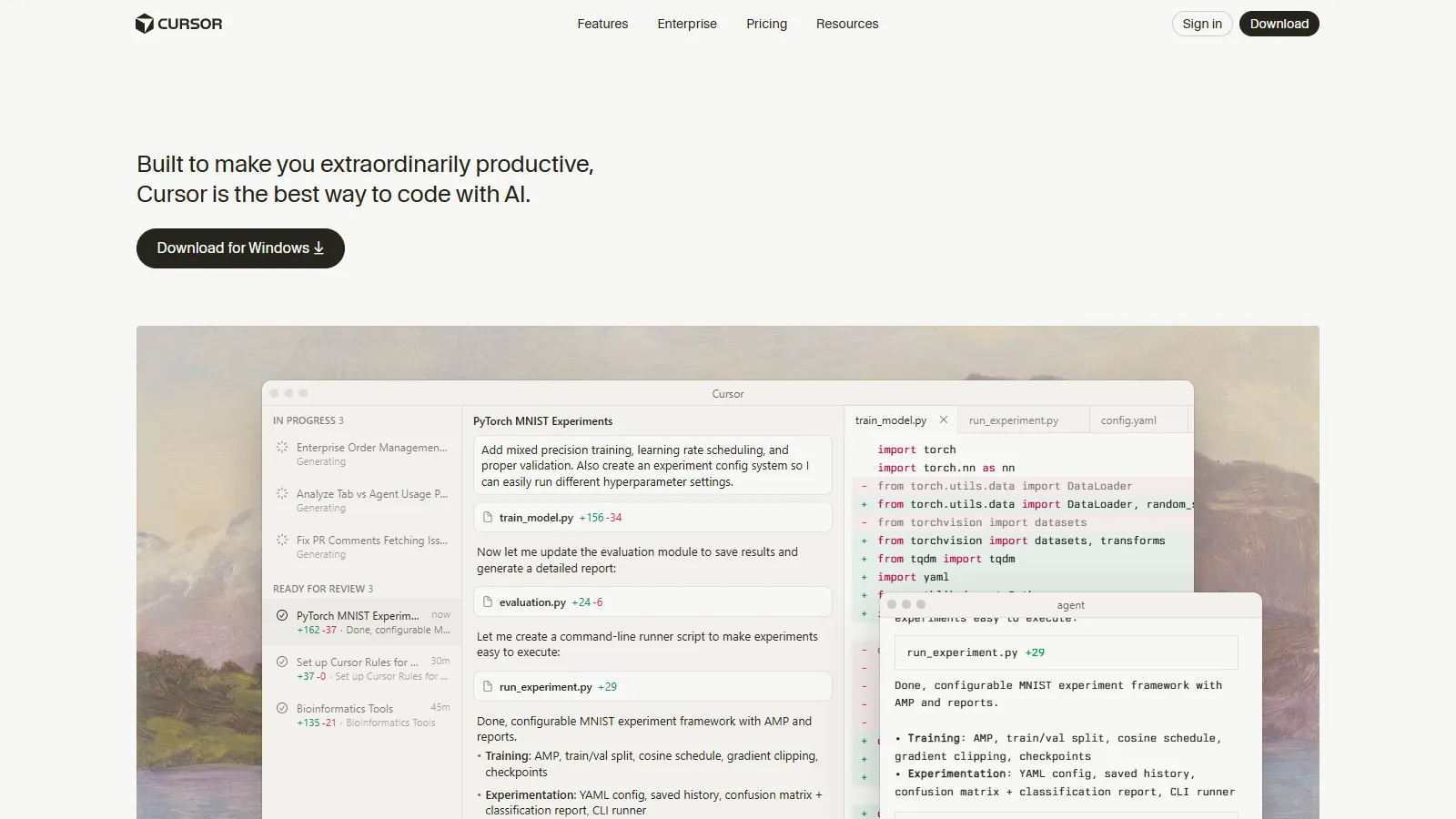This screenshot has width=1456, height=819.
Task: Click the Cursor logo in header
Action: (x=178, y=24)
